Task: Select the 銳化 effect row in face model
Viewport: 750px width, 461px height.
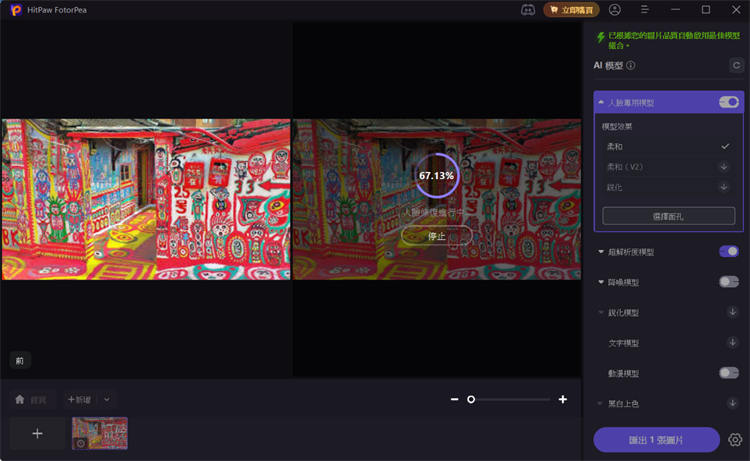Action: 668,187
